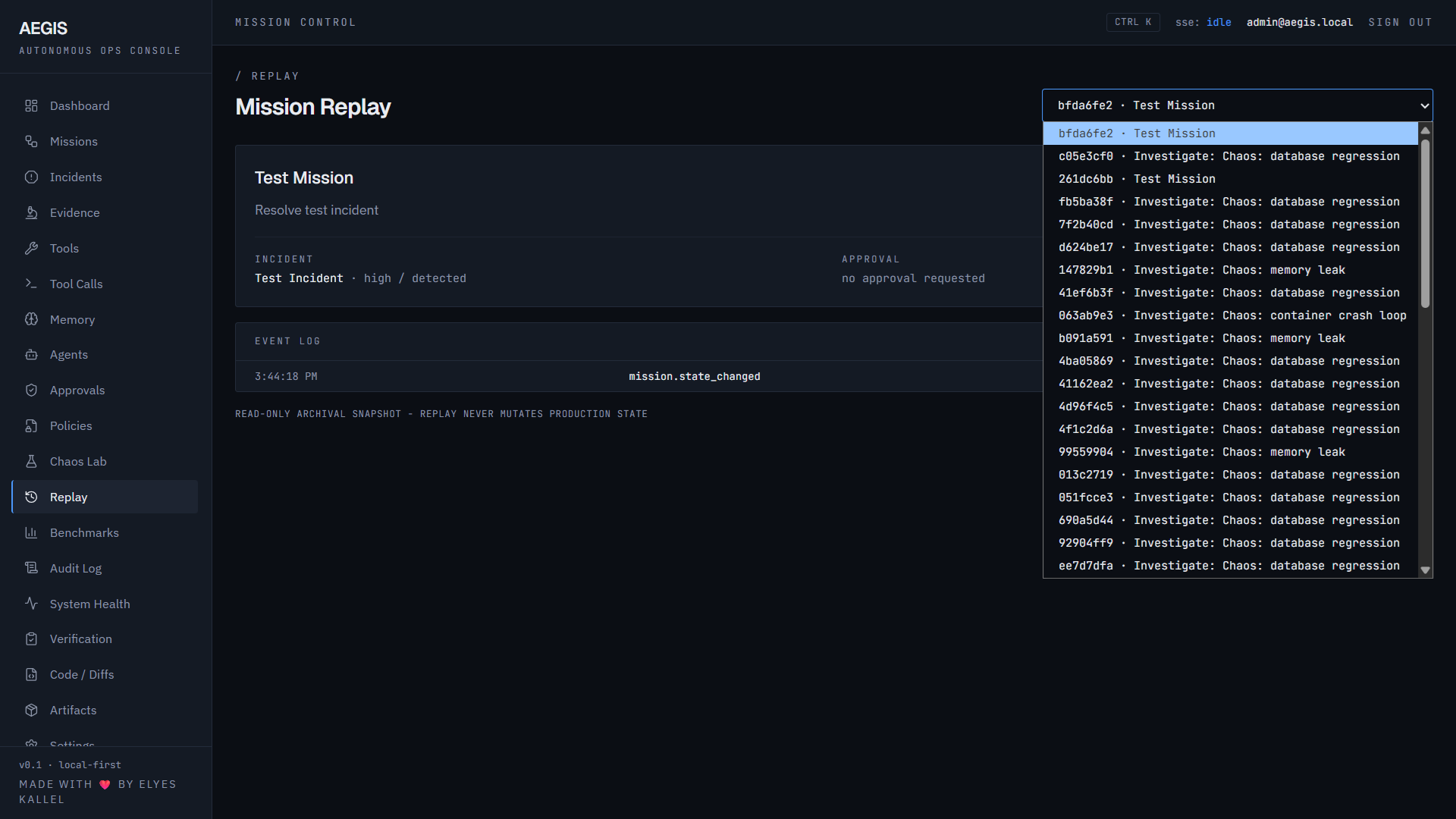This screenshot has height=819, width=1456.
Task: Go to Incidents label in sidebar
Action: click(x=76, y=177)
